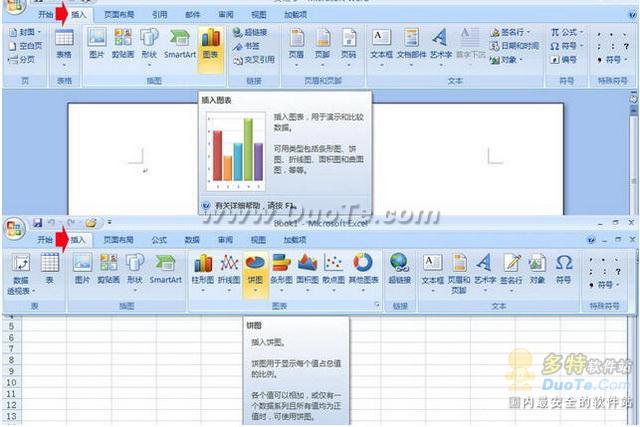Insert Picture in Excel ribbon

tap(82, 269)
